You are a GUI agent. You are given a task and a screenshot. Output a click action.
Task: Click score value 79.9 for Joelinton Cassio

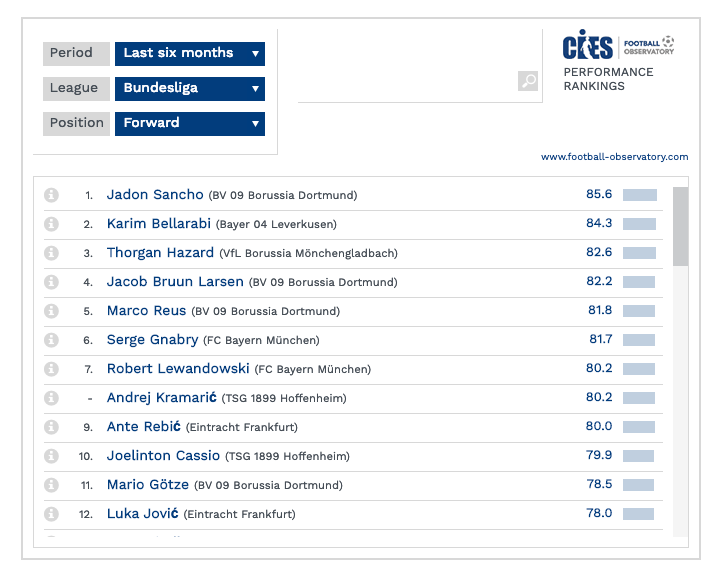pyautogui.click(x=599, y=455)
